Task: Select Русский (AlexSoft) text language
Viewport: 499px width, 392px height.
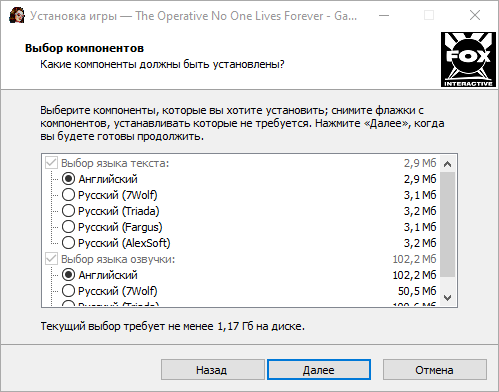Action: pyautogui.click(x=68, y=243)
